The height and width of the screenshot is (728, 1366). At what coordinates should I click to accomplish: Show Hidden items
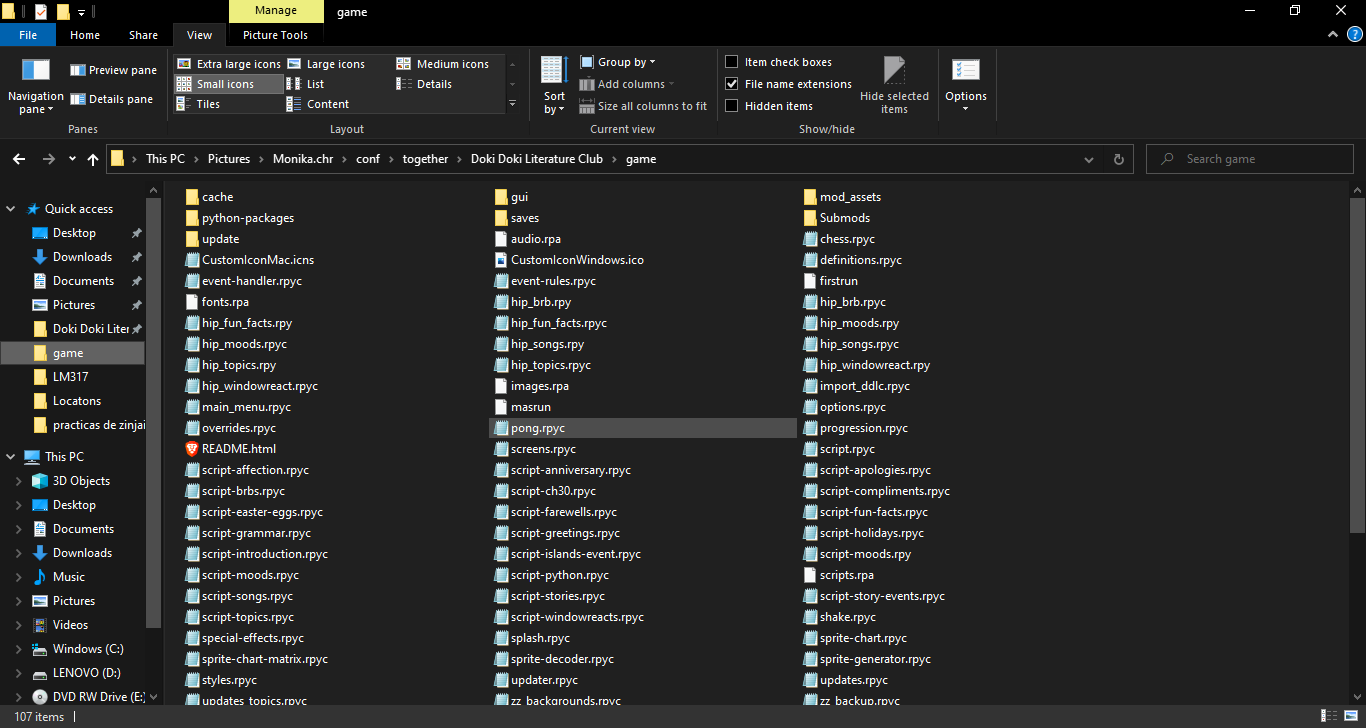point(731,105)
